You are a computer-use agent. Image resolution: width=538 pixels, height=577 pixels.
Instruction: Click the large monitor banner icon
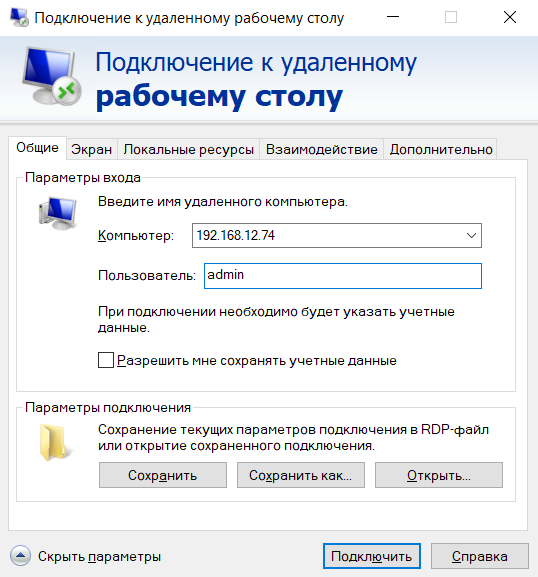52,77
